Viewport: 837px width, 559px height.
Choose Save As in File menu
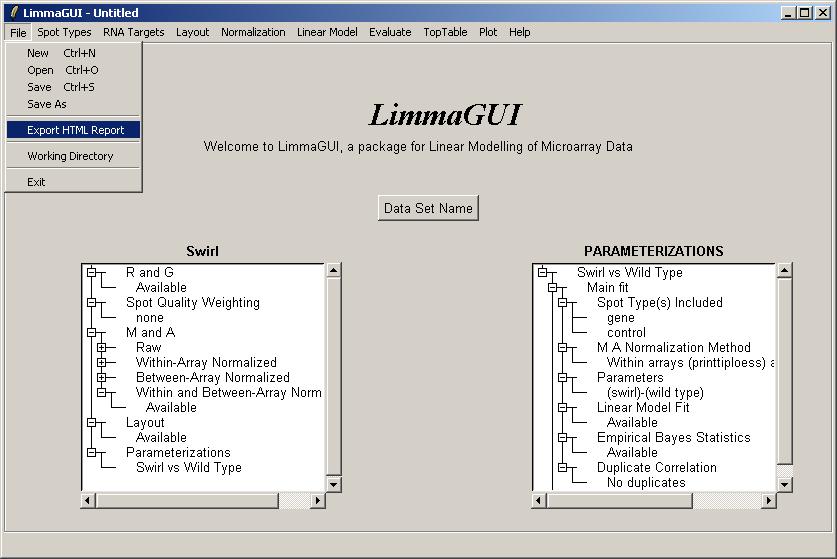47,104
